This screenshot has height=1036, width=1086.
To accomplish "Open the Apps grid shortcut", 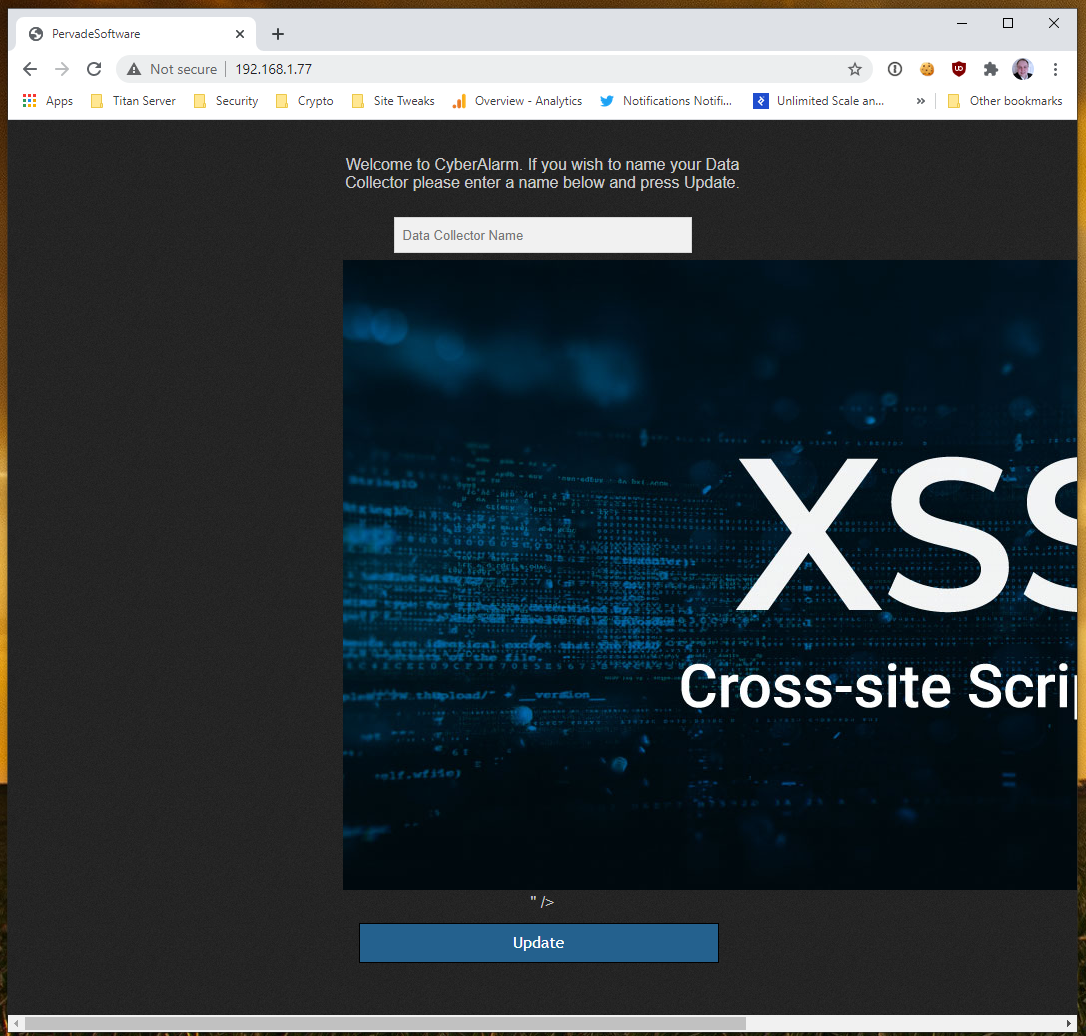I will coord(48,101).
